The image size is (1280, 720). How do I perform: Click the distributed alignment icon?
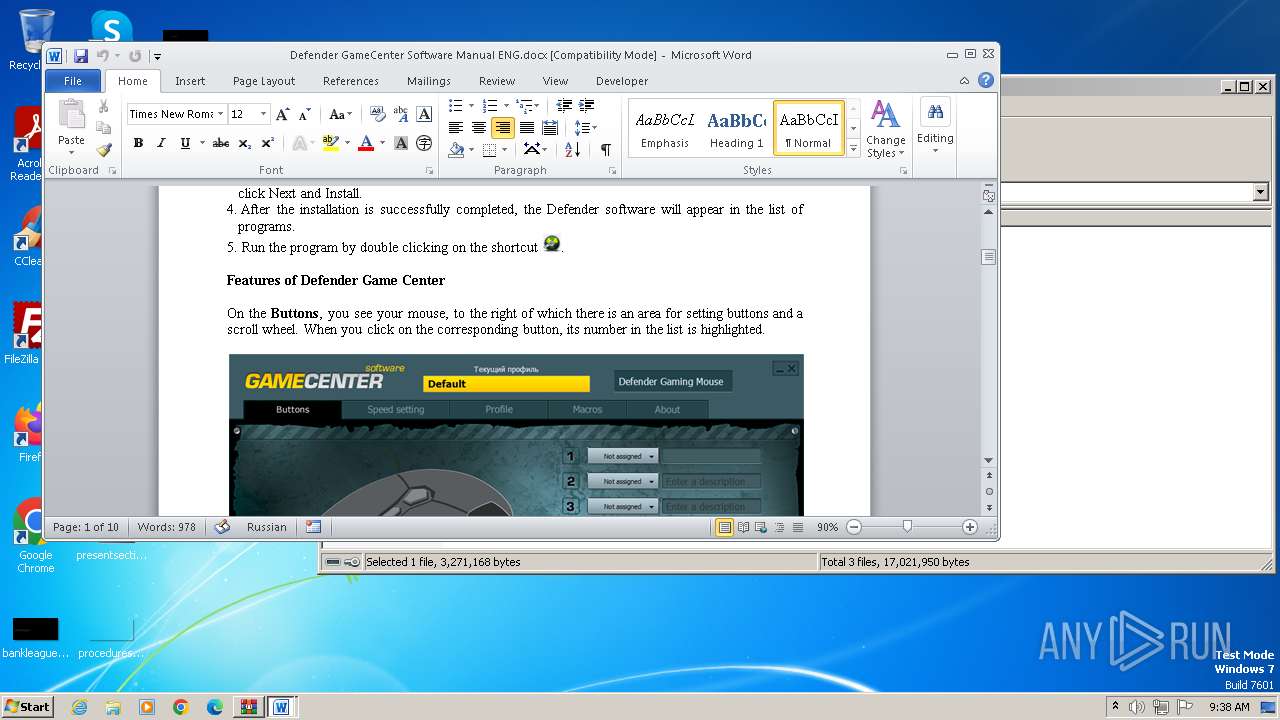pyautogui.click(x=550, y=127)
